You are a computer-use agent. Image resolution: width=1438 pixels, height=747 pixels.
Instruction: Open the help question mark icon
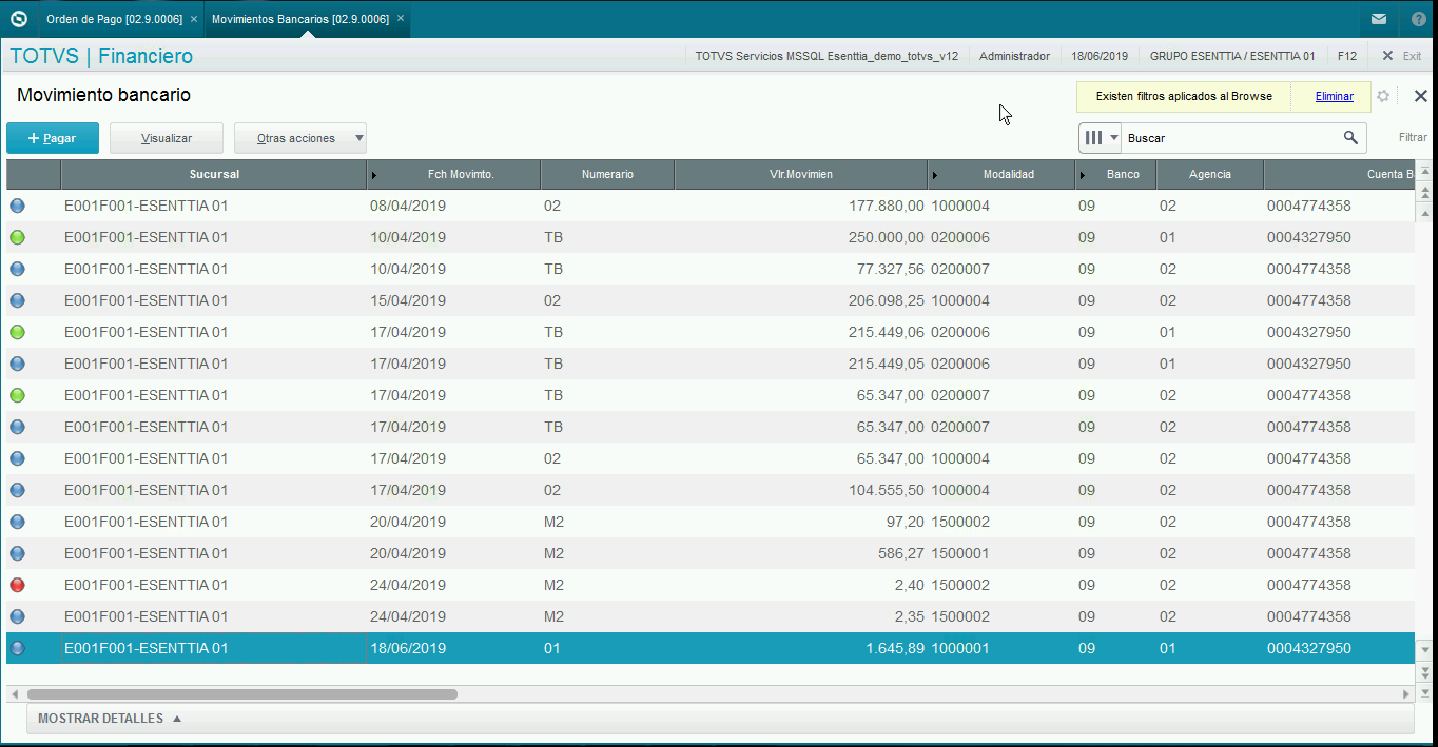point(1419,19)
